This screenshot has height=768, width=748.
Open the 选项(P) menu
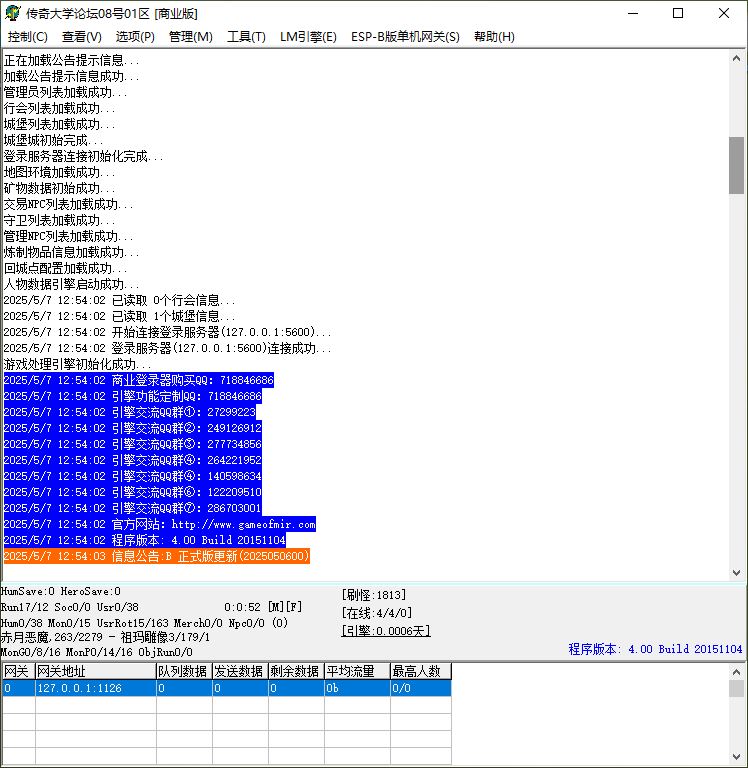135,37
